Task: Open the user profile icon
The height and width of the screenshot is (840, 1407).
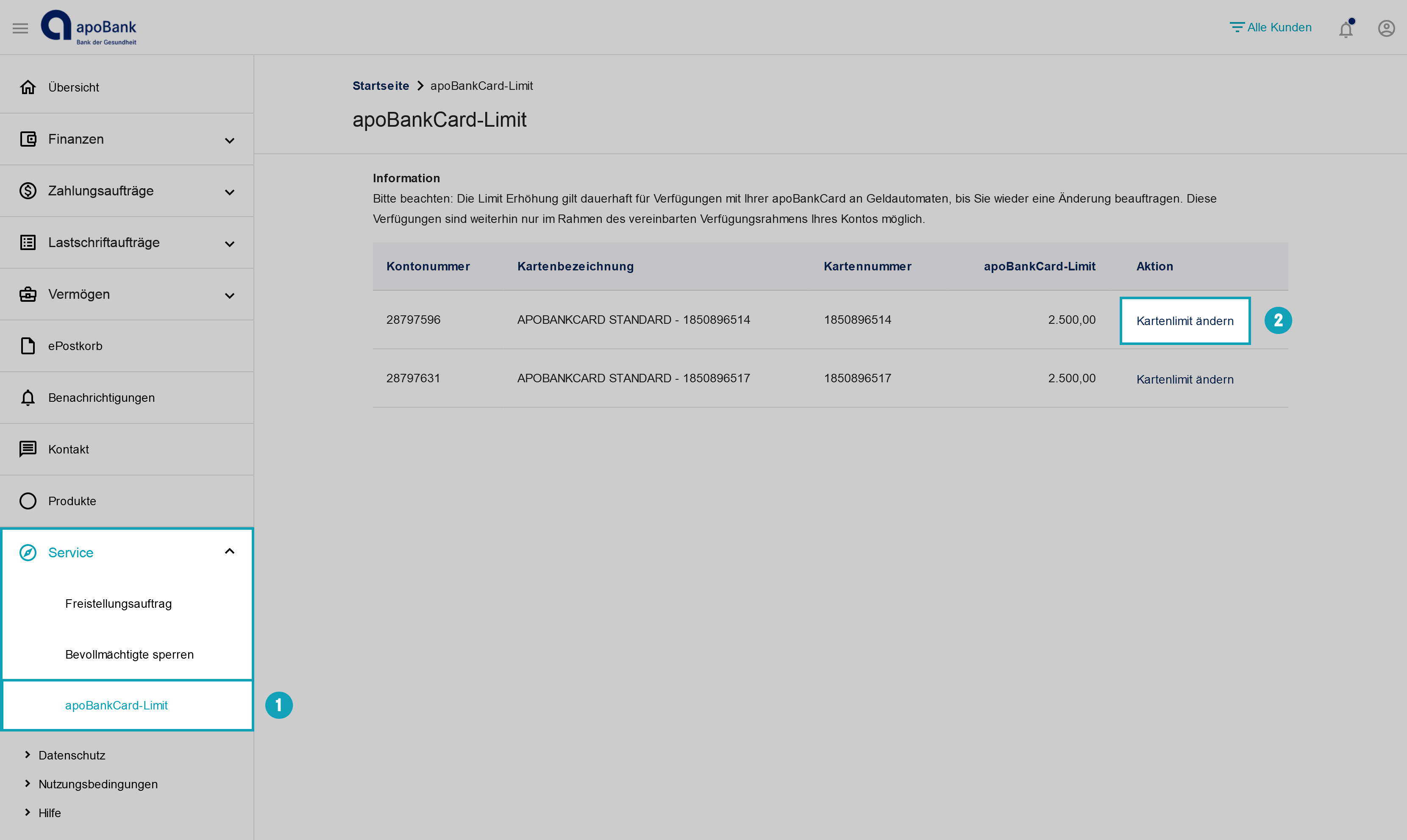Action: pos(1386,28)
